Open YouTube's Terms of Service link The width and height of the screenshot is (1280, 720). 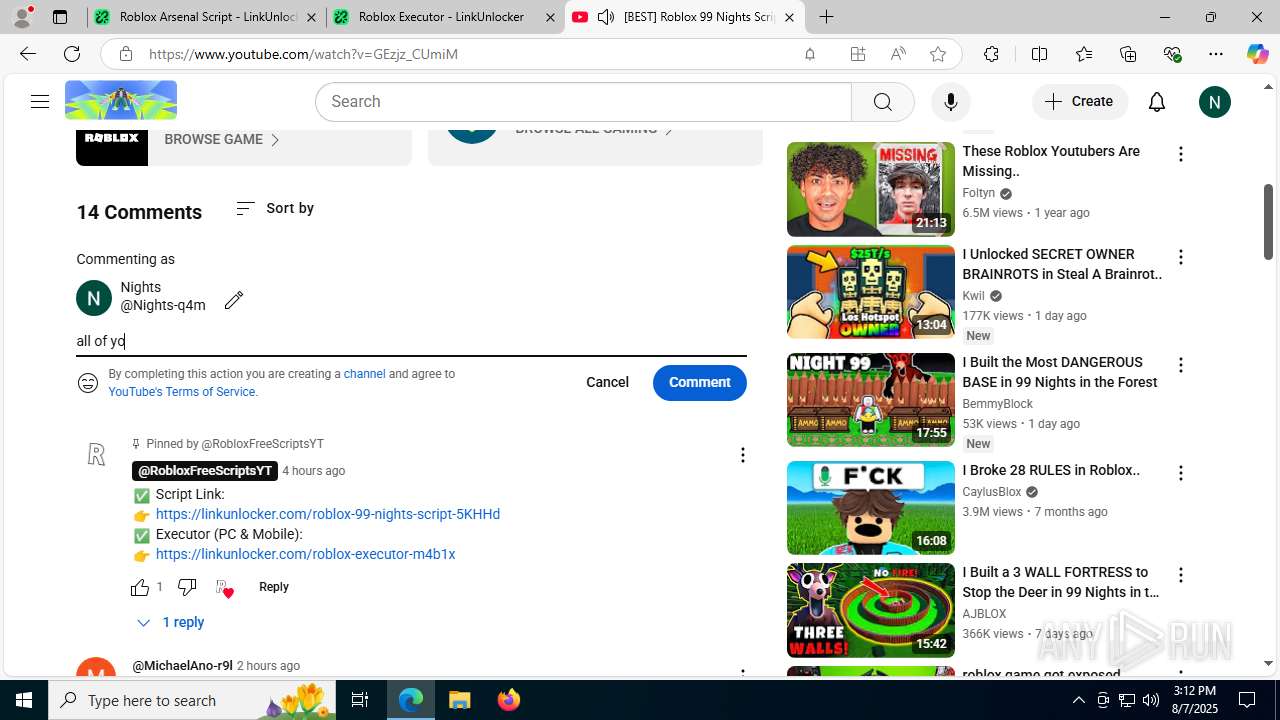182,392
